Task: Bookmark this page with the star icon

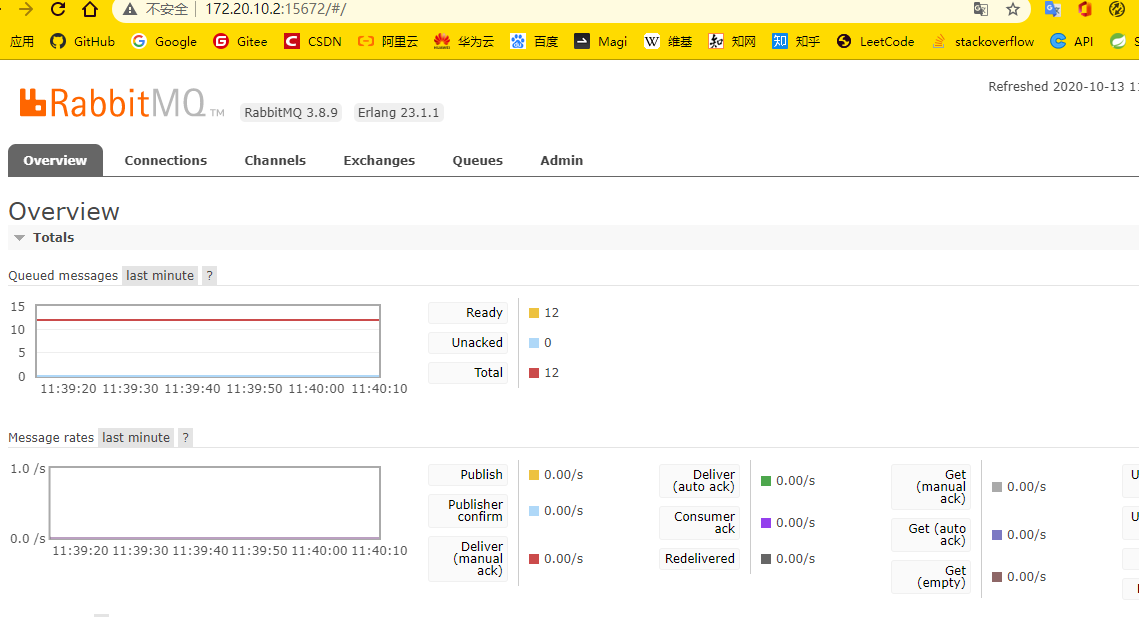Action: 1013,9
